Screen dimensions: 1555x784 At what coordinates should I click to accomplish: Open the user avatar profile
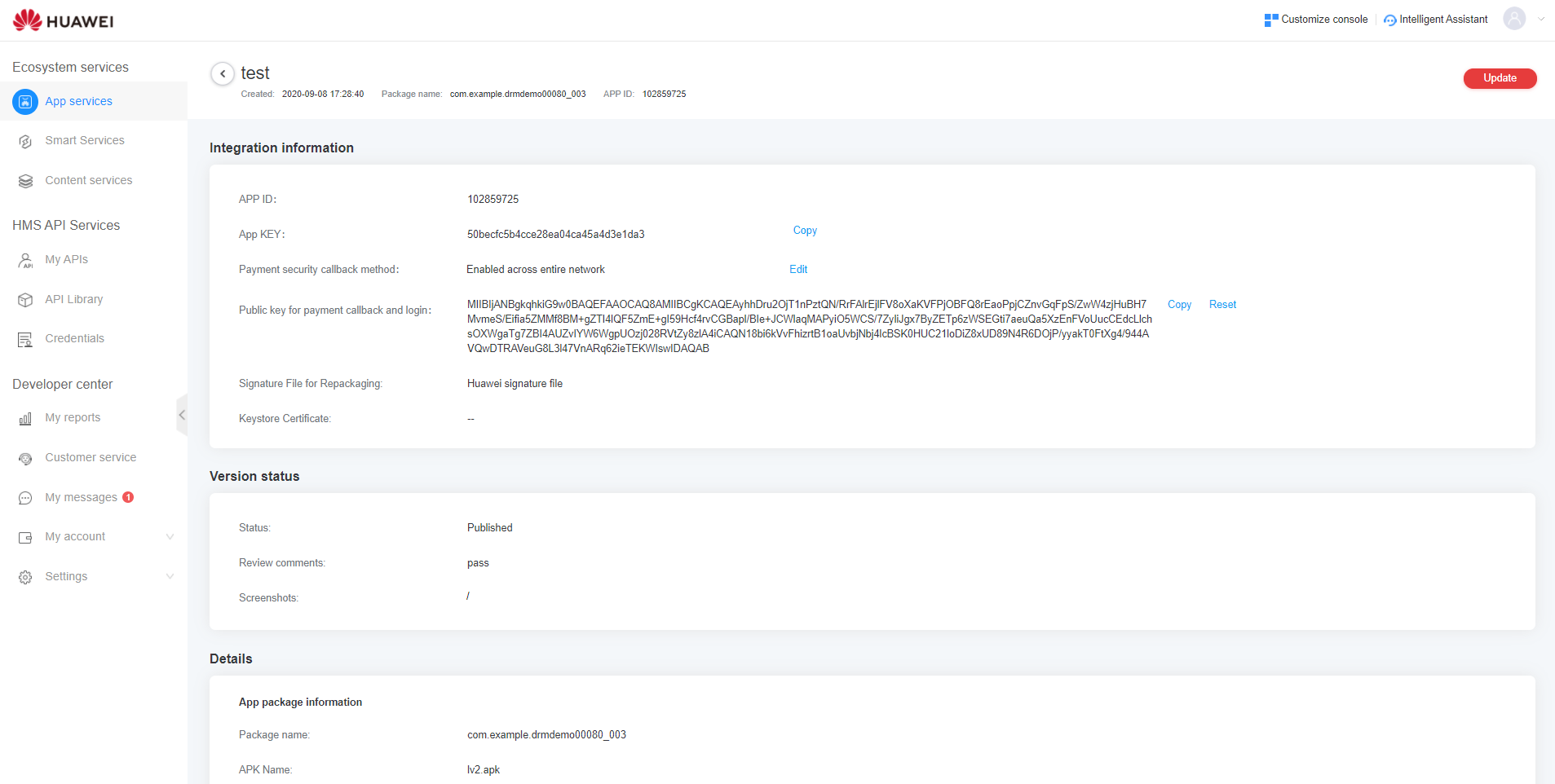1514,19
